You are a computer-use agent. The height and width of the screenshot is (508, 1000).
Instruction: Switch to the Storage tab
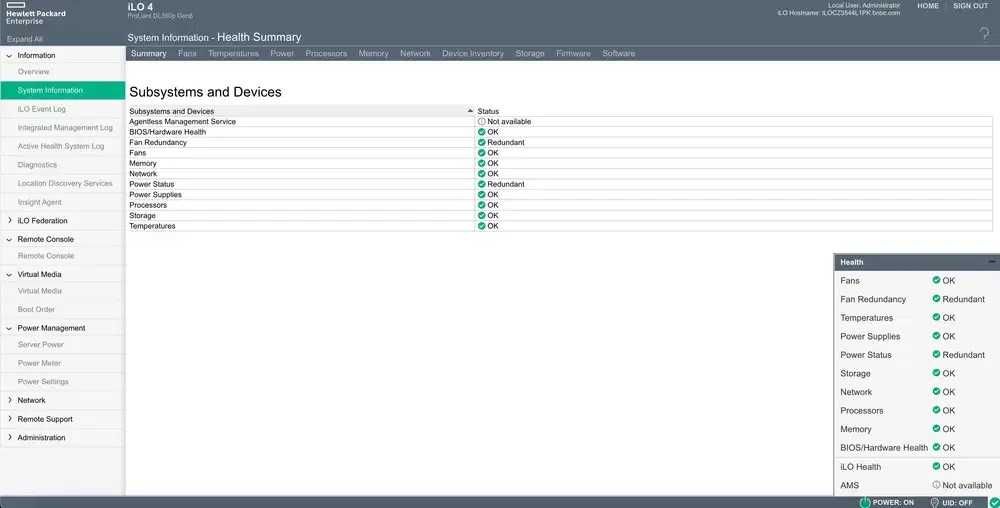(530, 54)
